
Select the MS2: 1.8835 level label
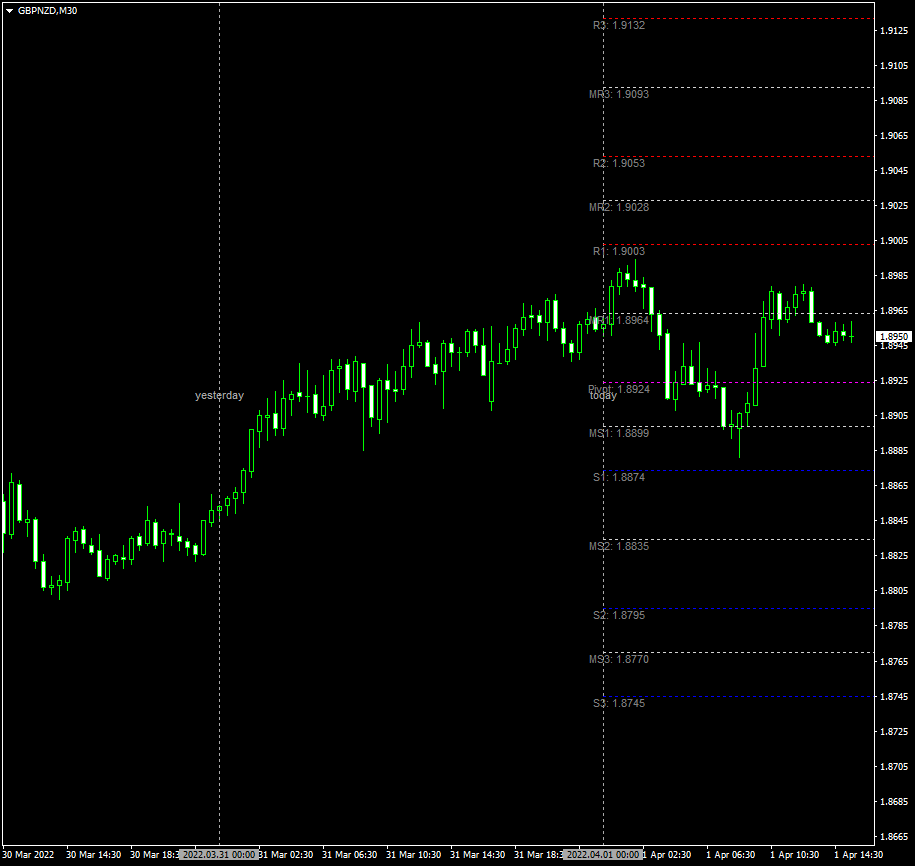[618, 547]
